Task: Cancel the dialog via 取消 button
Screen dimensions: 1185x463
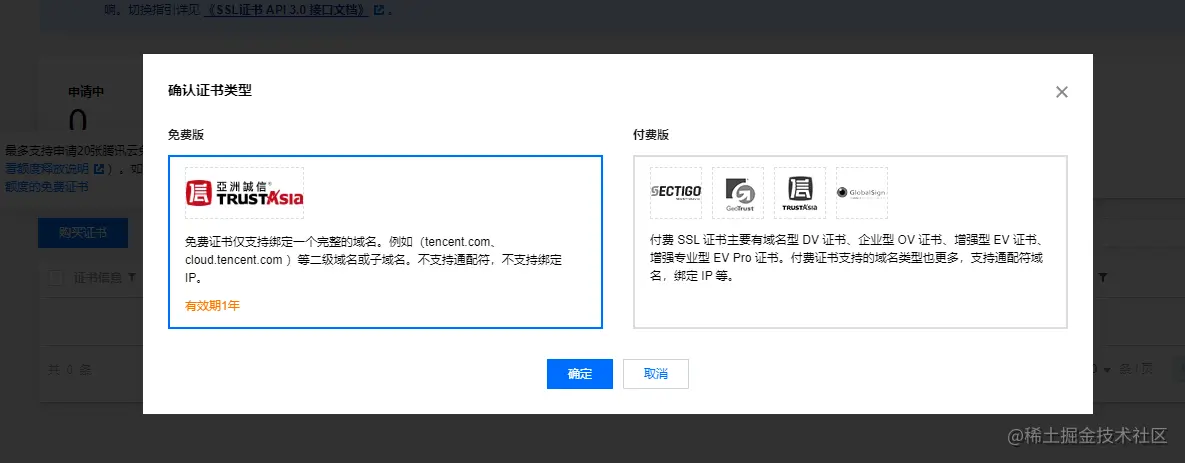Action: [655, 374]
